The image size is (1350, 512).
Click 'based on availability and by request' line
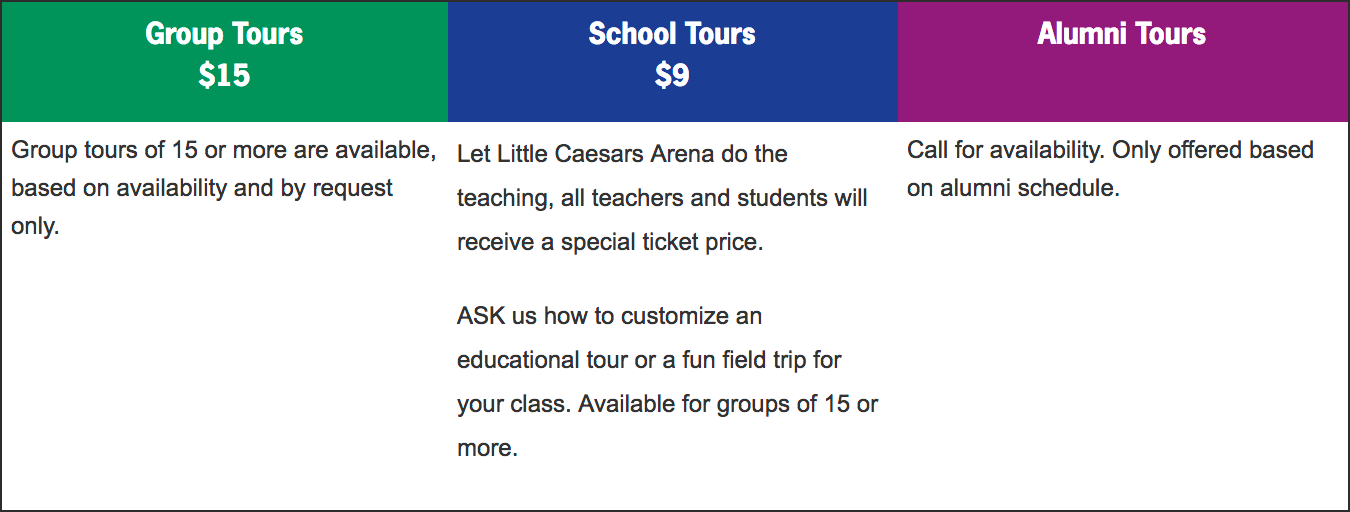(202, 188)
